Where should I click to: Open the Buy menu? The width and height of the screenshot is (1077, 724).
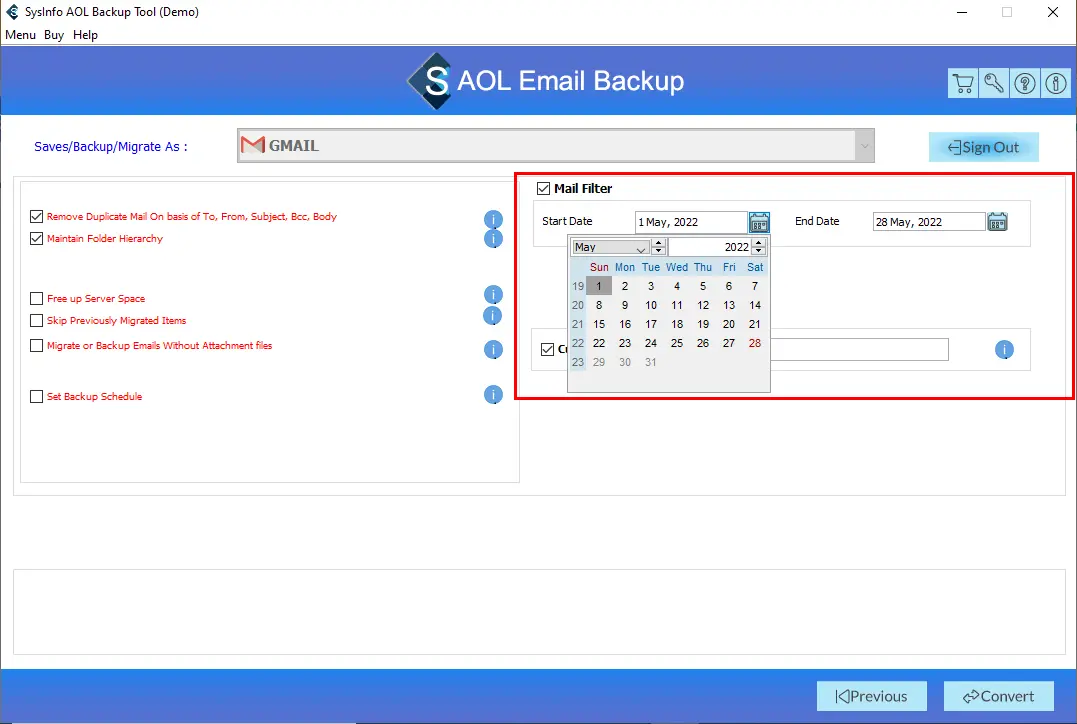(54, 34)
